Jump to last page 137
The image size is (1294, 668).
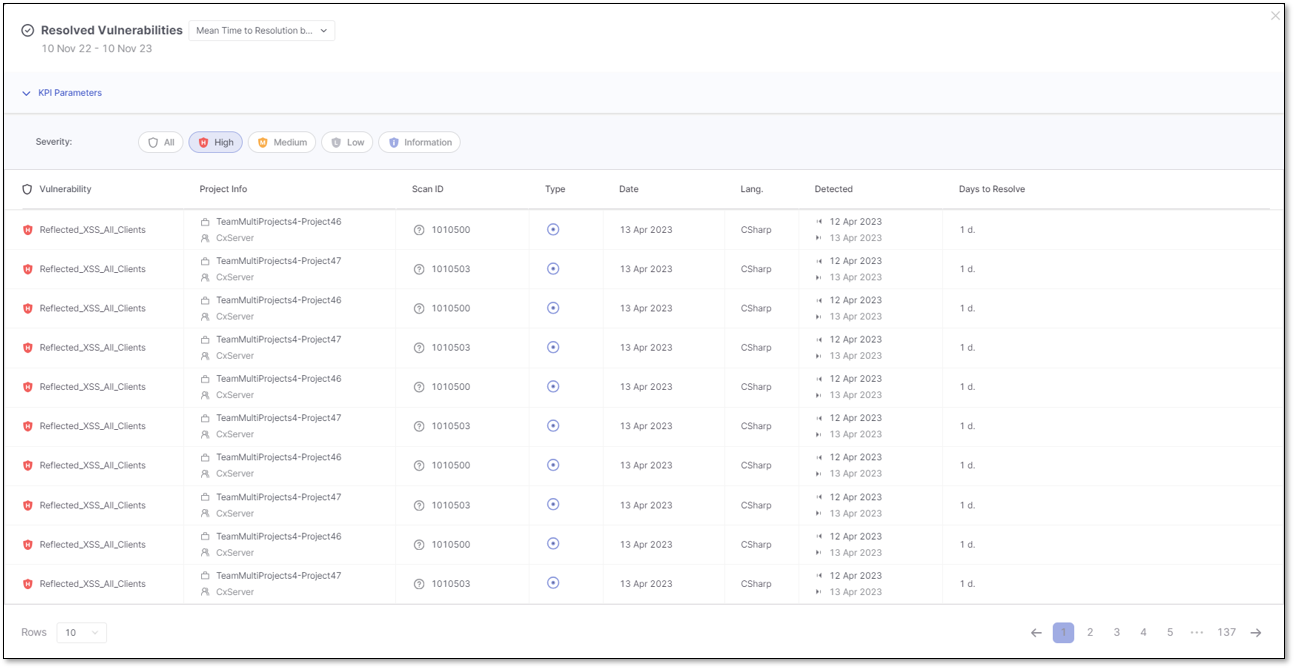point(1226,633)
